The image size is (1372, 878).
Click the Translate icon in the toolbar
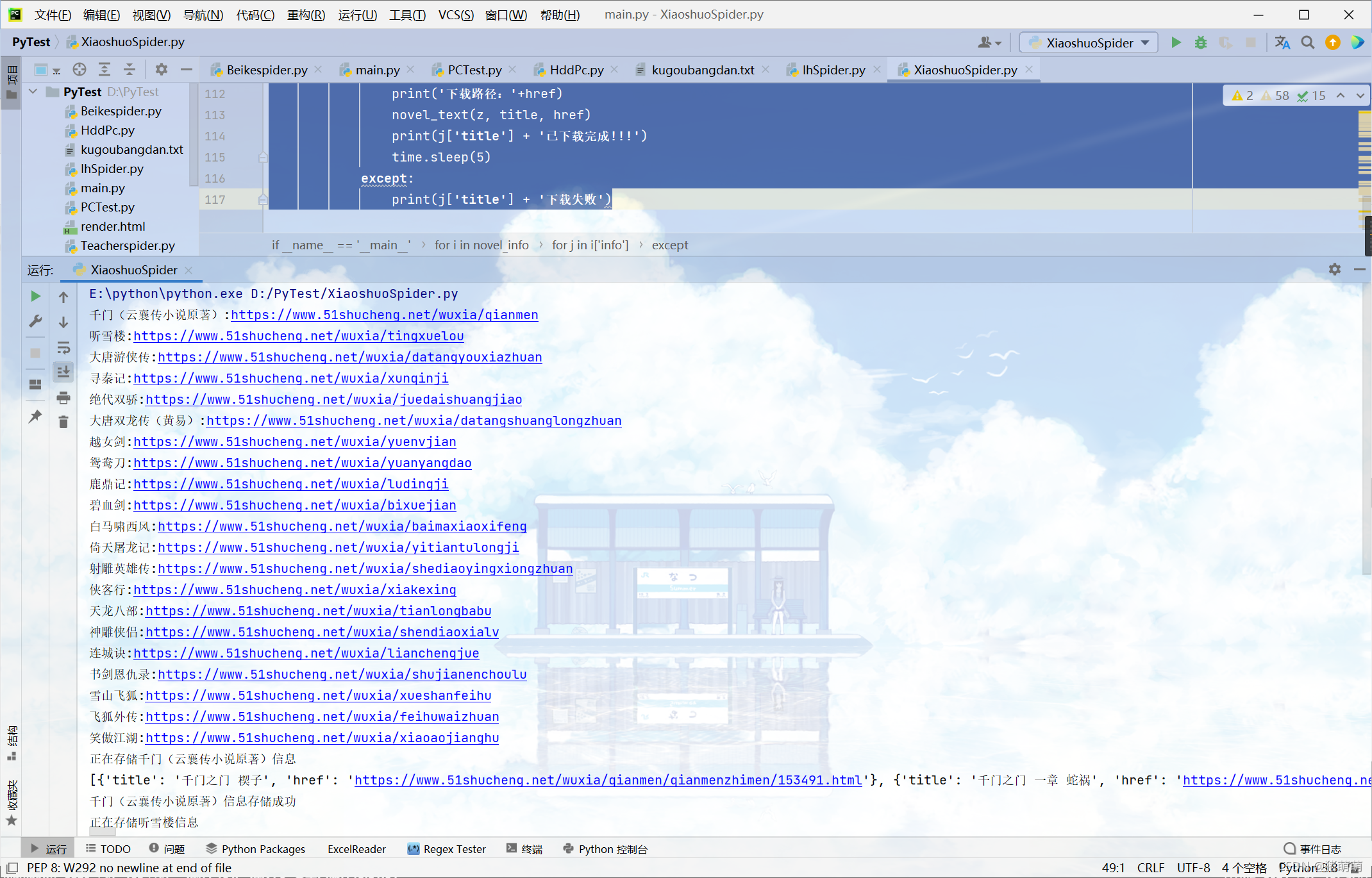[x=1282, y=42]
